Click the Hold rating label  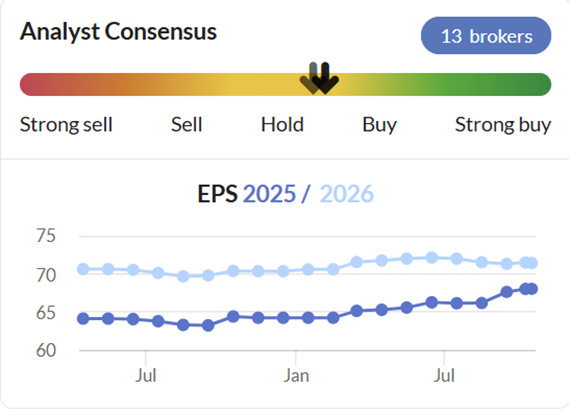click(282, 125)
